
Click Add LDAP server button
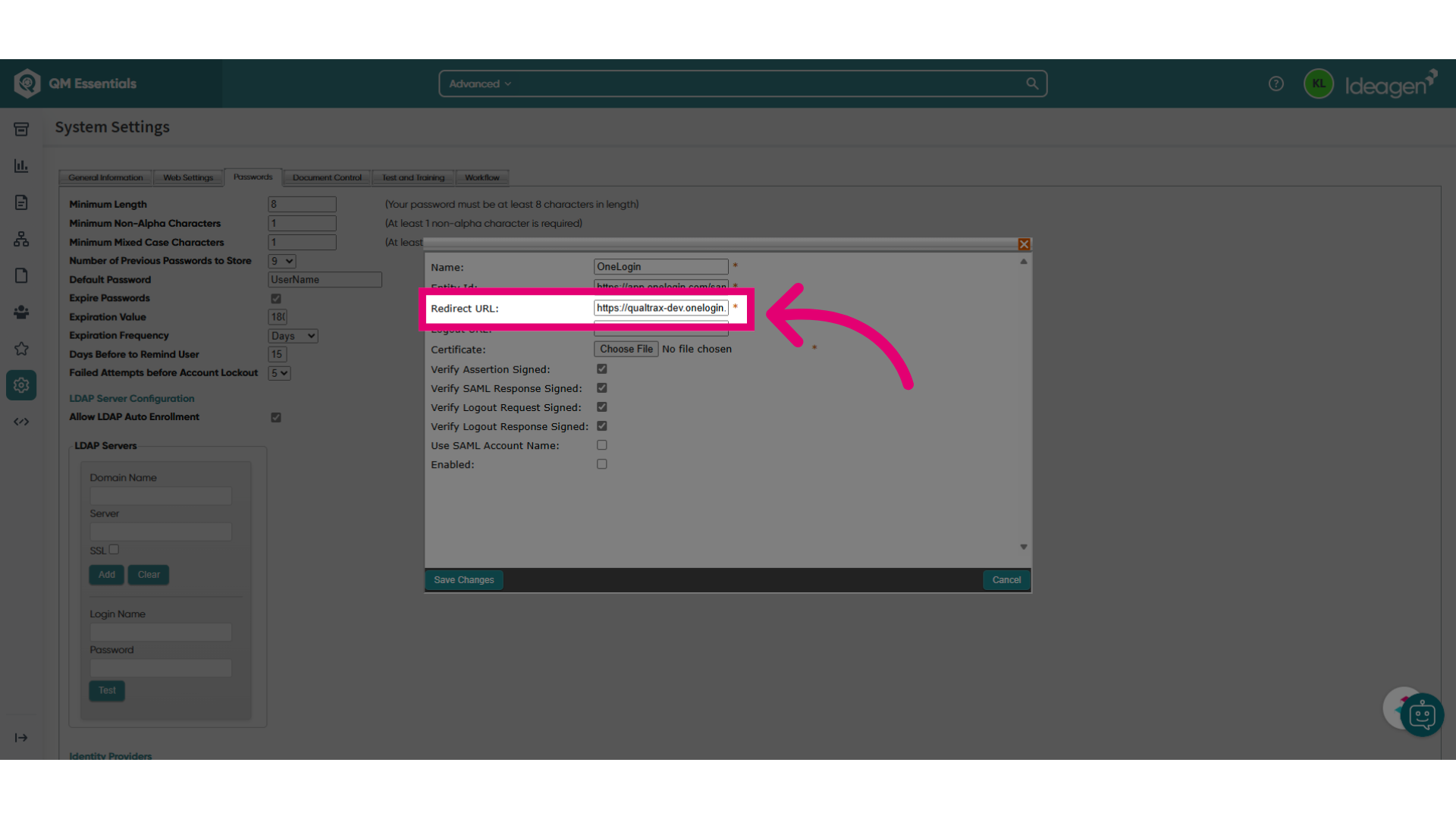(107, 575)
